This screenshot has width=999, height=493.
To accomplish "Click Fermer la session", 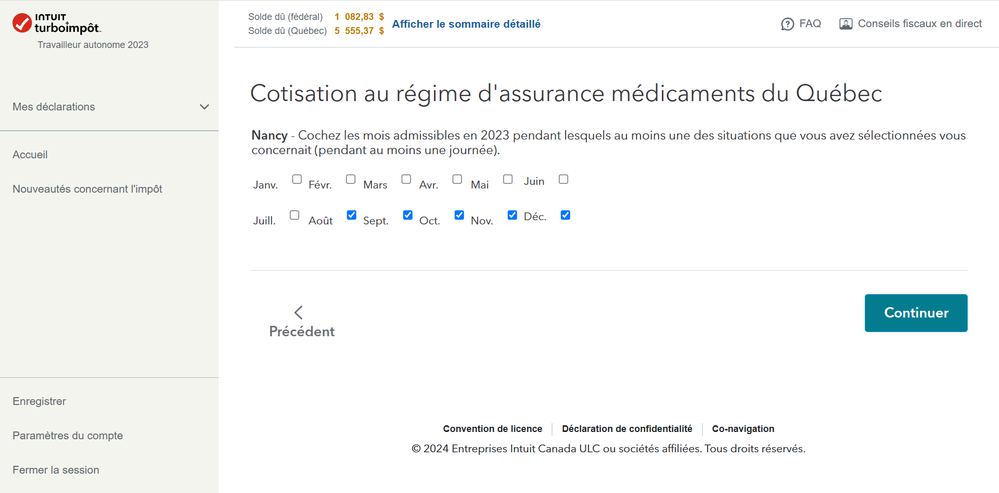I will coord(55,470).
